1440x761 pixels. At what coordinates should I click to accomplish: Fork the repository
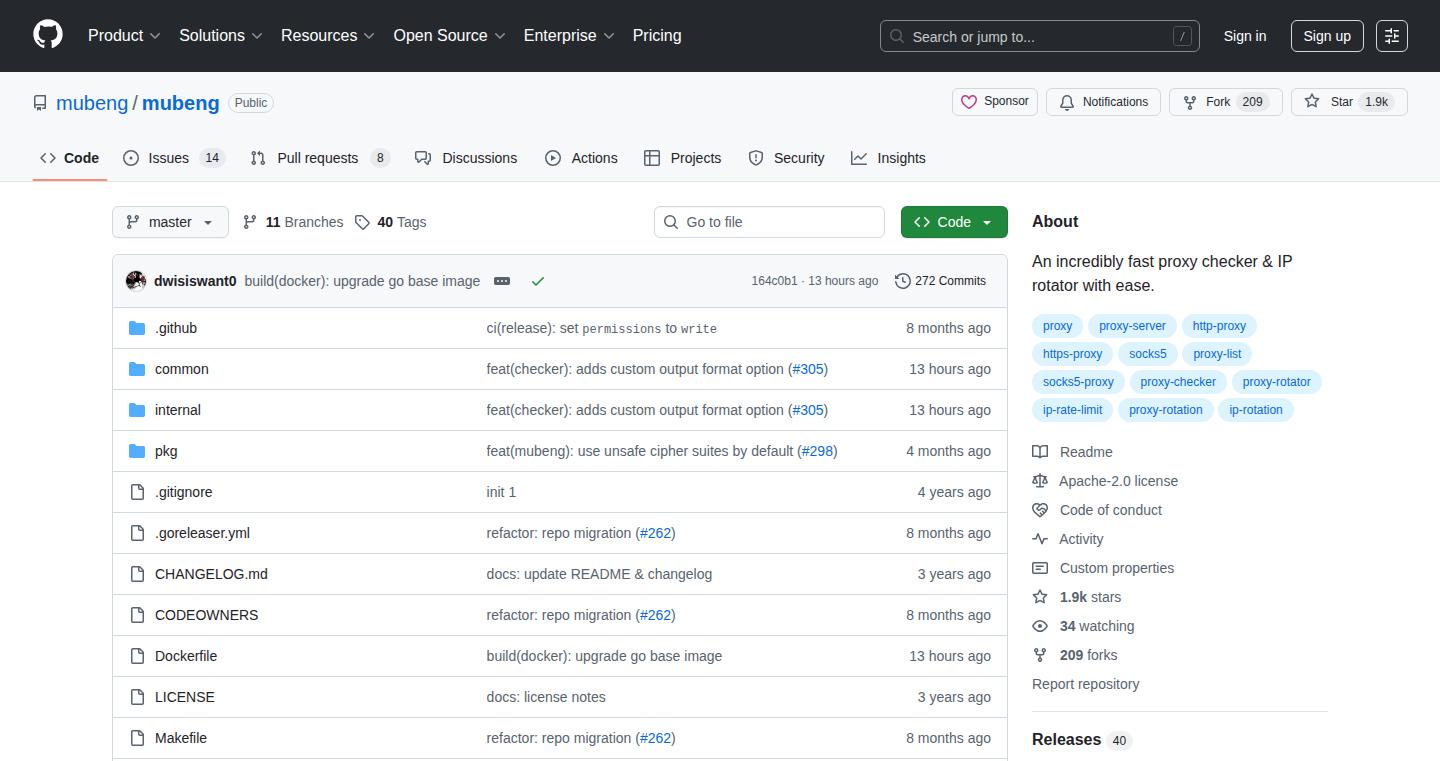tap(1226, 102)
